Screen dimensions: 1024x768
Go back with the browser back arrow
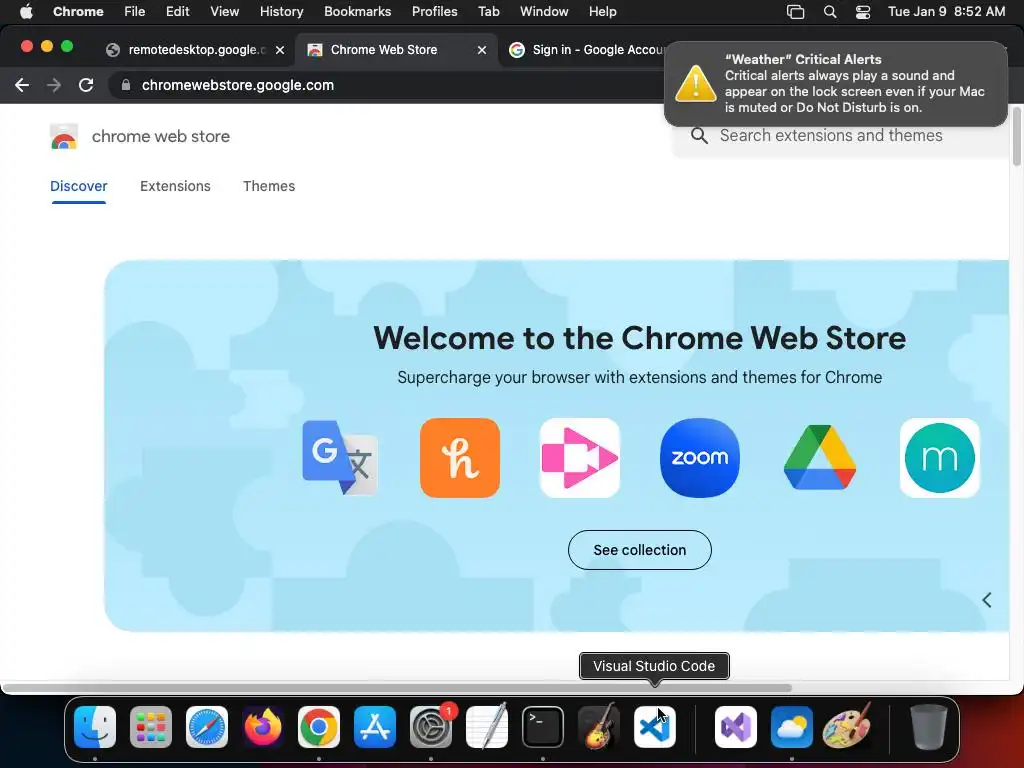22,85
